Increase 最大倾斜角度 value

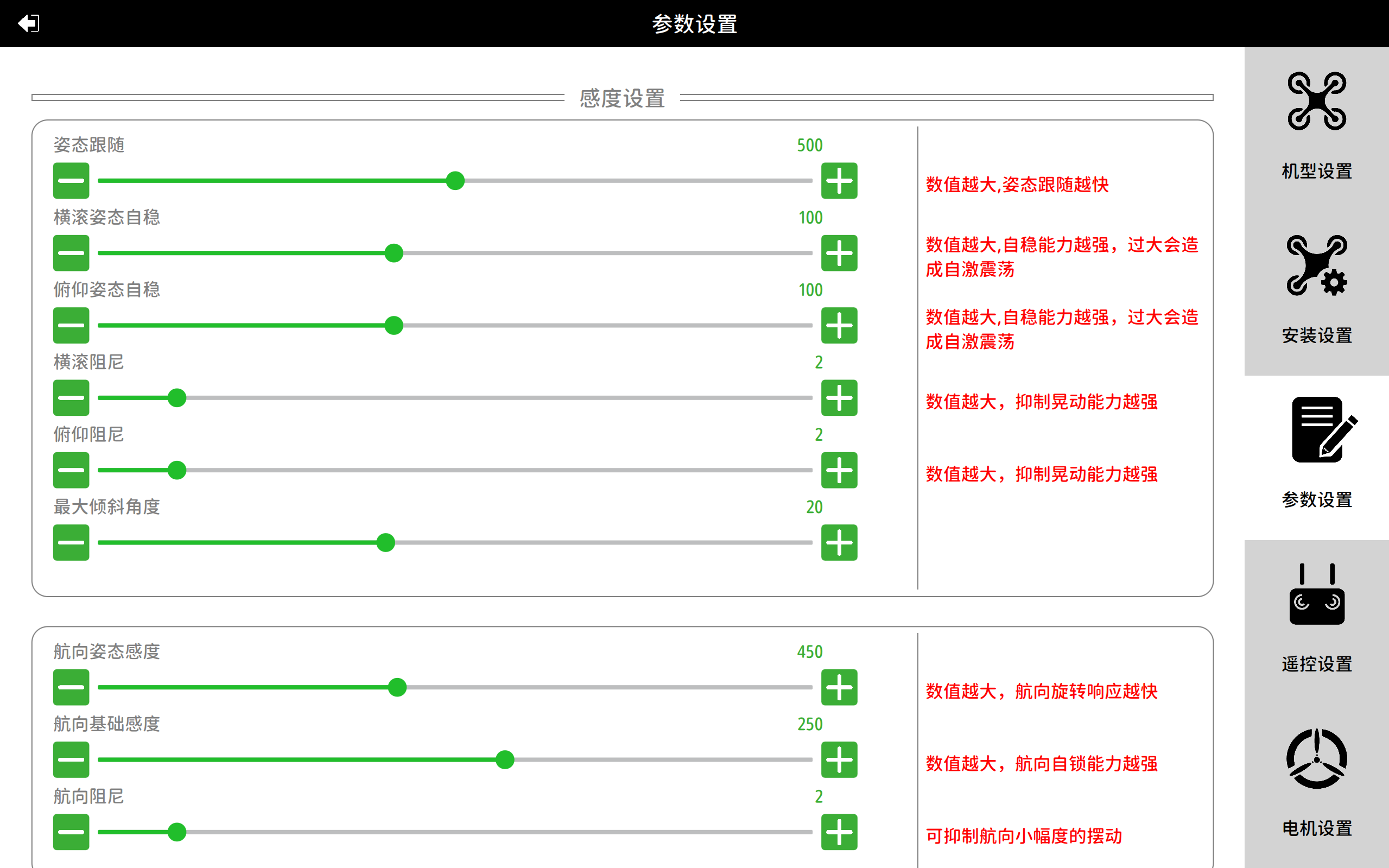[x=839, y=542]
